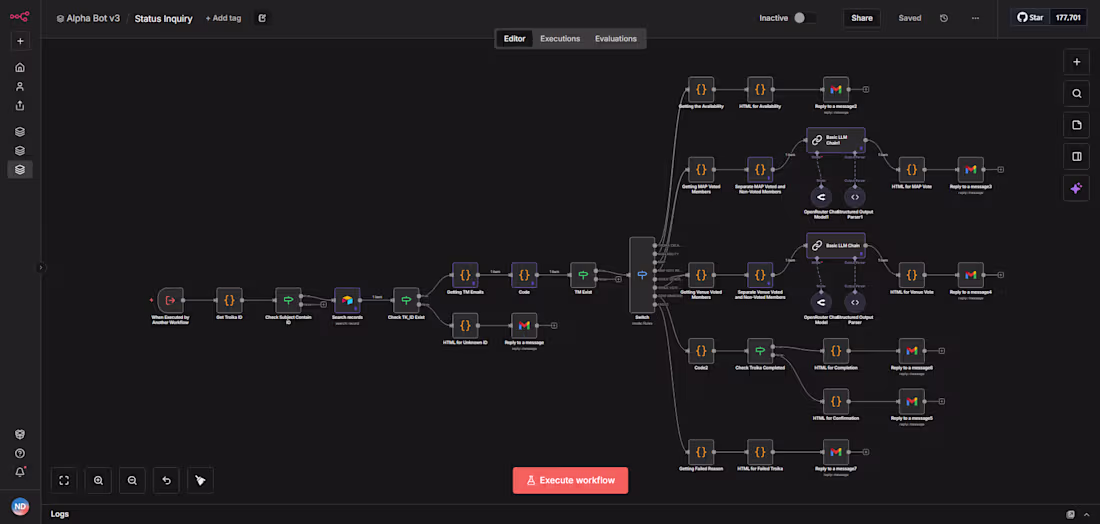The height and width of the screenshot is (524, 1100).
Task: Open workflow history clock icon
Action: point(944,18)
